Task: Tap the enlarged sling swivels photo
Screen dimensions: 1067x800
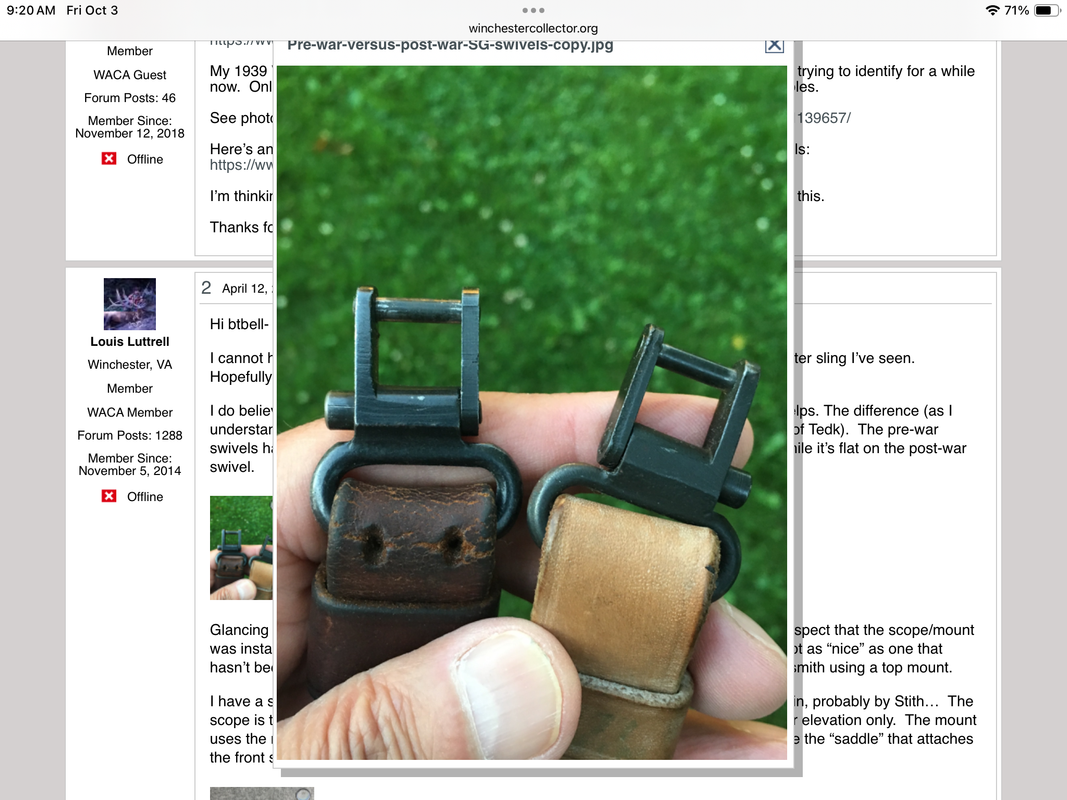Action: pyautogui.click(x=531, y=412)
